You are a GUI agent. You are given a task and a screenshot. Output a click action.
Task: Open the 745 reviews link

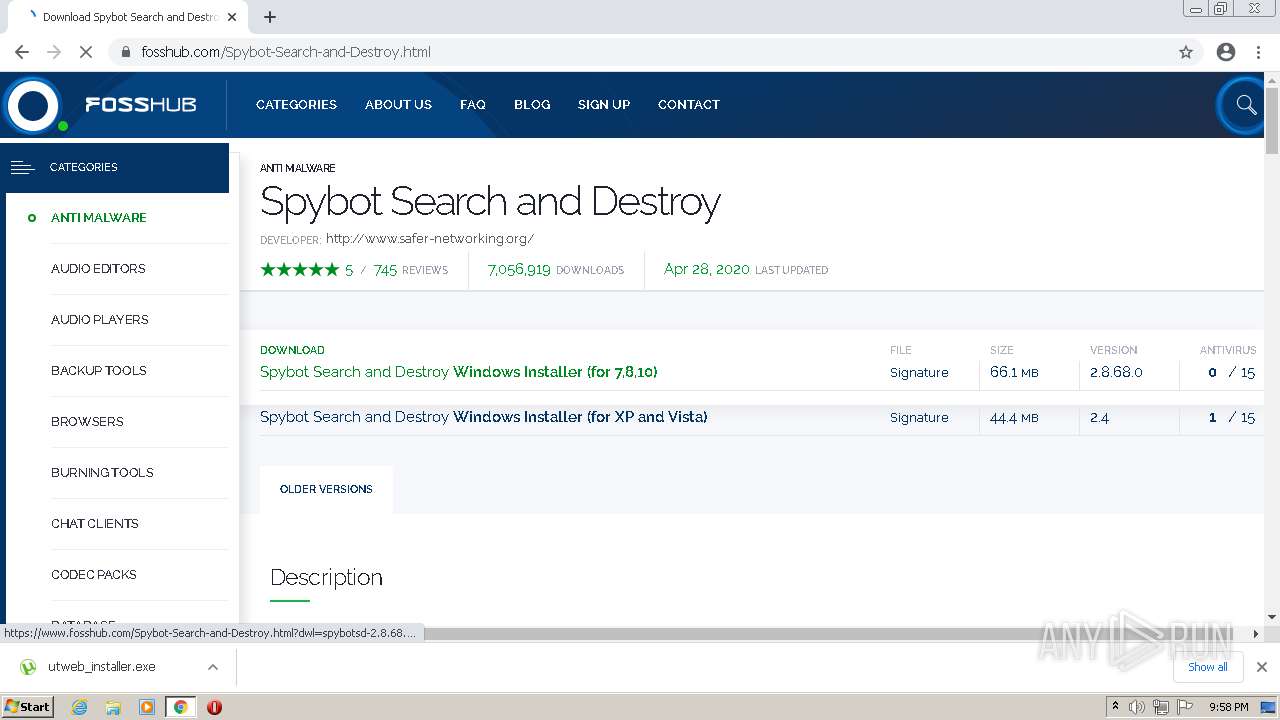click(x=410, y=270)
